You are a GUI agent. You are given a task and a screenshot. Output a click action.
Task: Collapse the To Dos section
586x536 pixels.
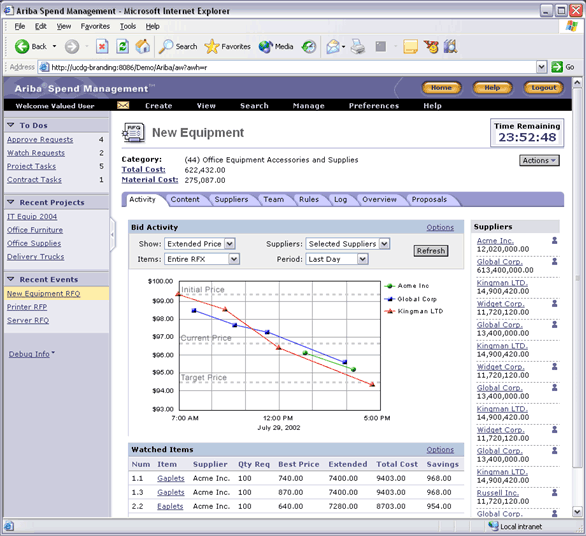[11, 125]
